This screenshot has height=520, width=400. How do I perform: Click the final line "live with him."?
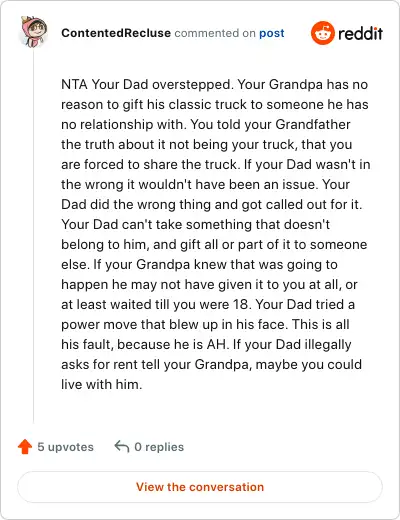coord(102,384)
